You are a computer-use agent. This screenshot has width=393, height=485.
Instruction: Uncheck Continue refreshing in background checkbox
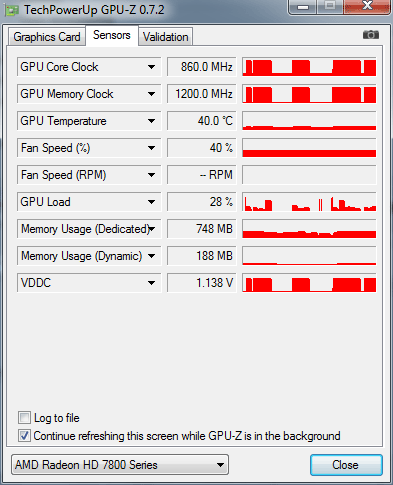tap(24, 436)
